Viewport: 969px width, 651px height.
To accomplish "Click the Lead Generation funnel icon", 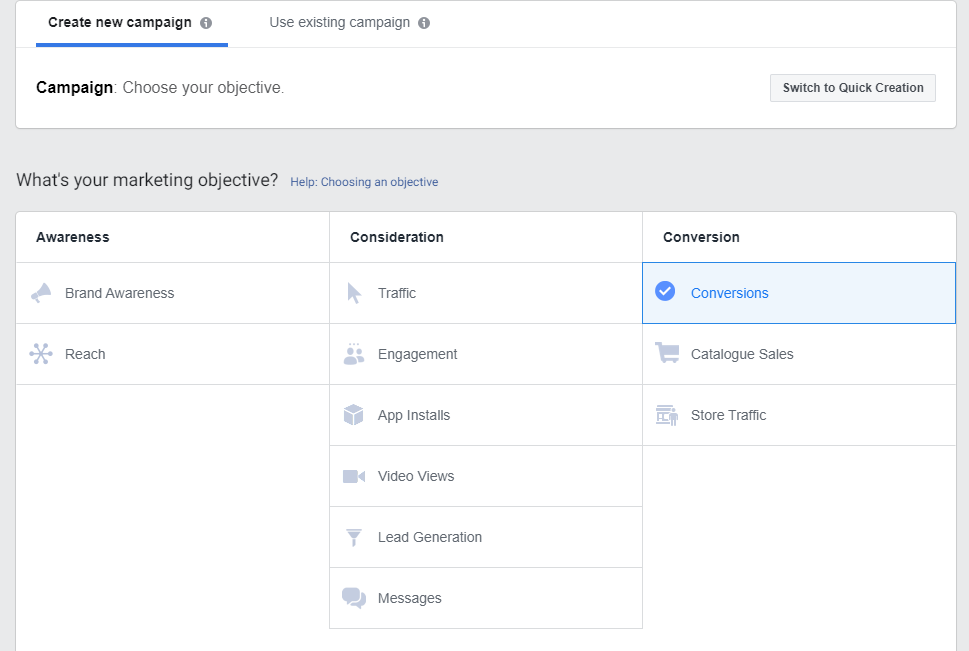I will 353,537.
